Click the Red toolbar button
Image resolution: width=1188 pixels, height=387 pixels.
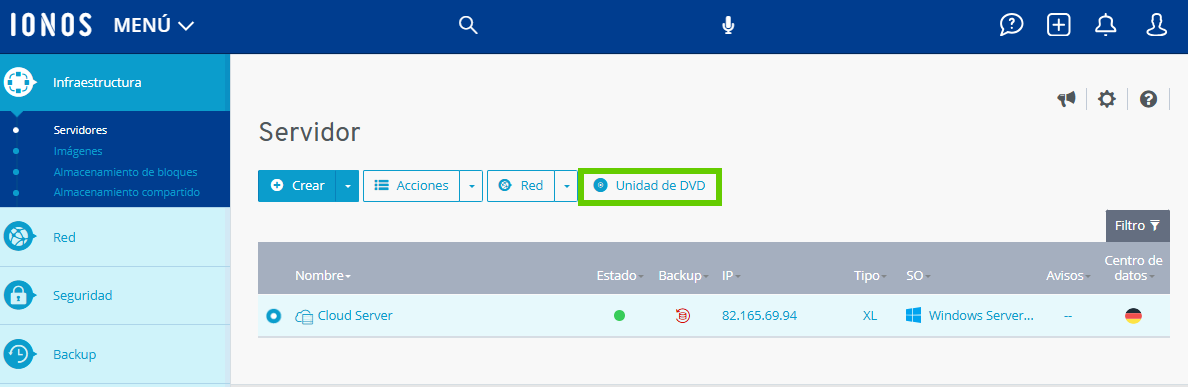(521, 186)
